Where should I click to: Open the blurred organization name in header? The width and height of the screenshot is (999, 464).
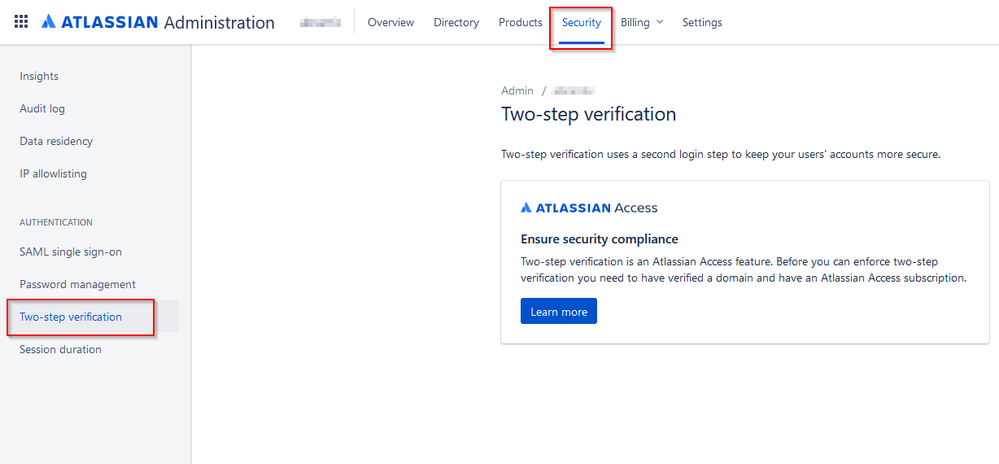[320, 22]
